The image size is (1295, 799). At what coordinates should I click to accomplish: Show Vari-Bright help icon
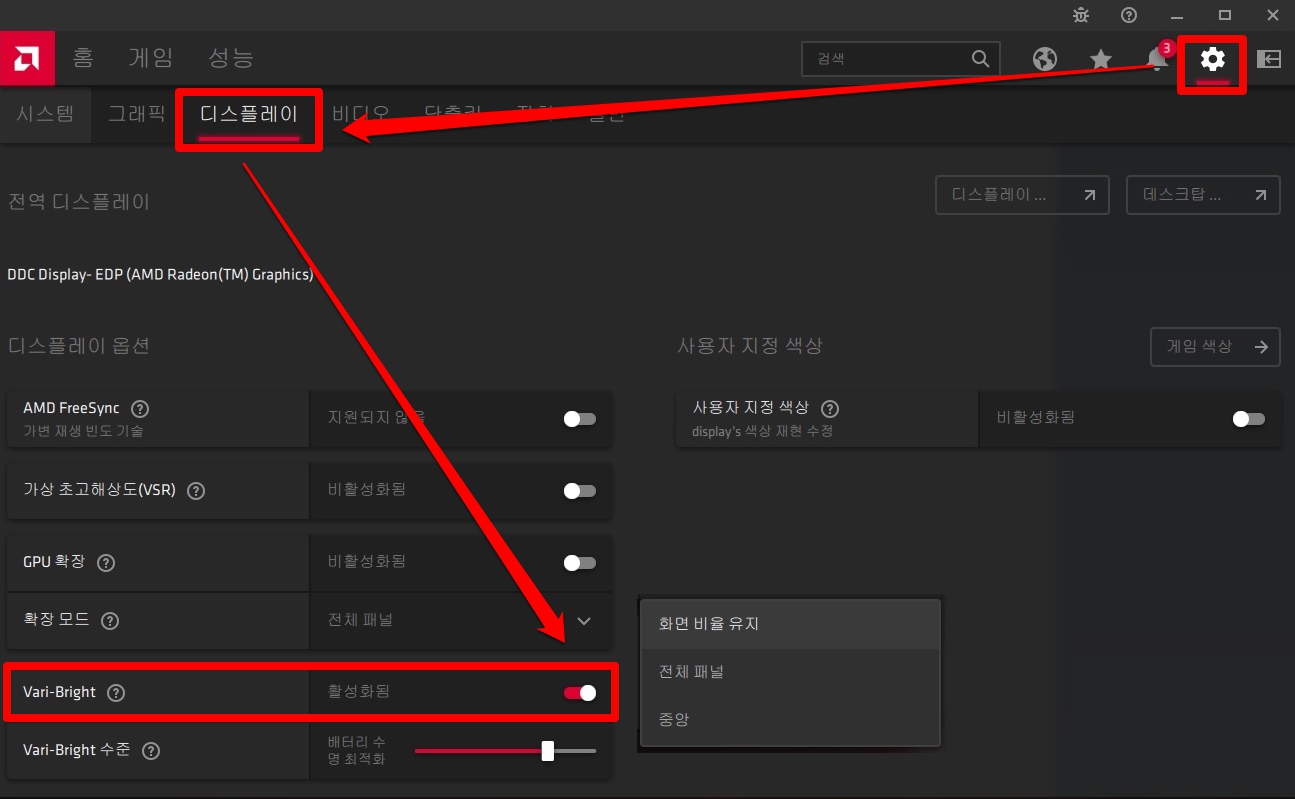pos(116,692)
